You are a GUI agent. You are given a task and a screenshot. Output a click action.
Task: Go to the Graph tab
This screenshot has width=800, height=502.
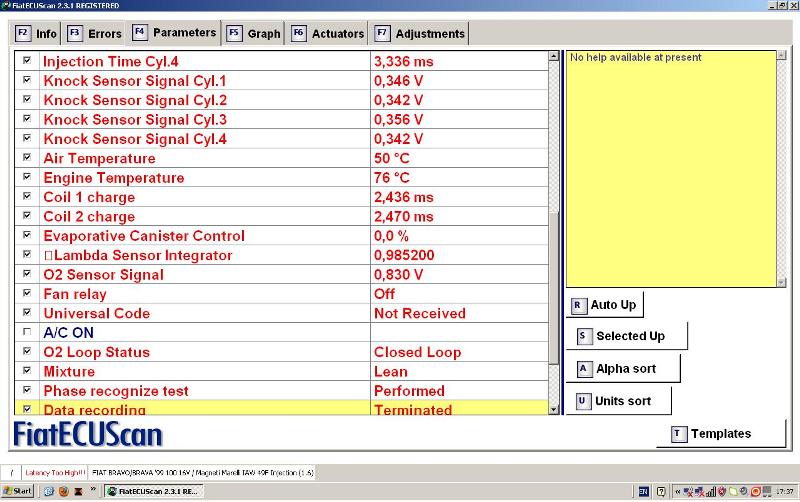click(254, 34)
